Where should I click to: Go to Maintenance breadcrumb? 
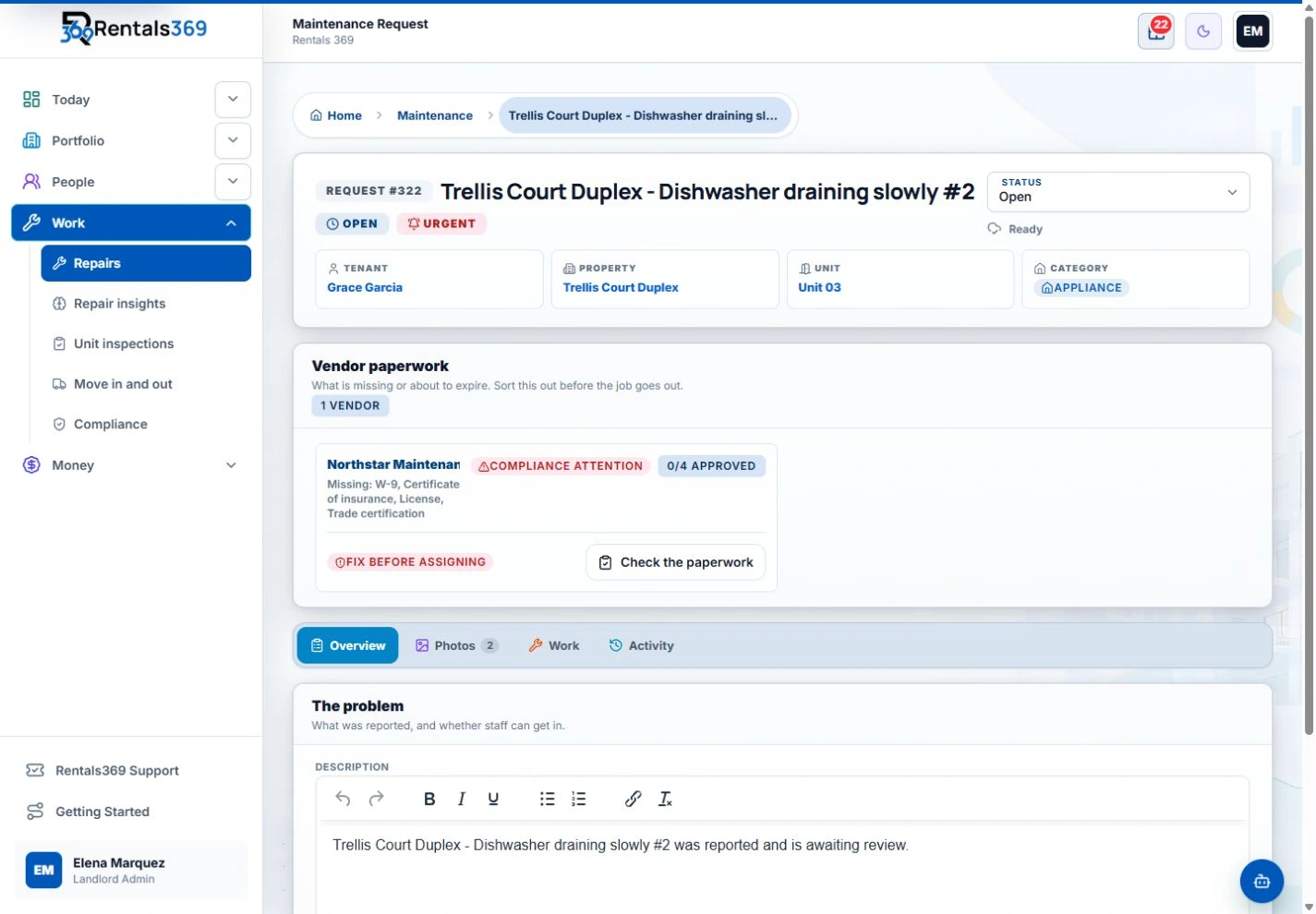pyautogui.click(x=435, y=115)
